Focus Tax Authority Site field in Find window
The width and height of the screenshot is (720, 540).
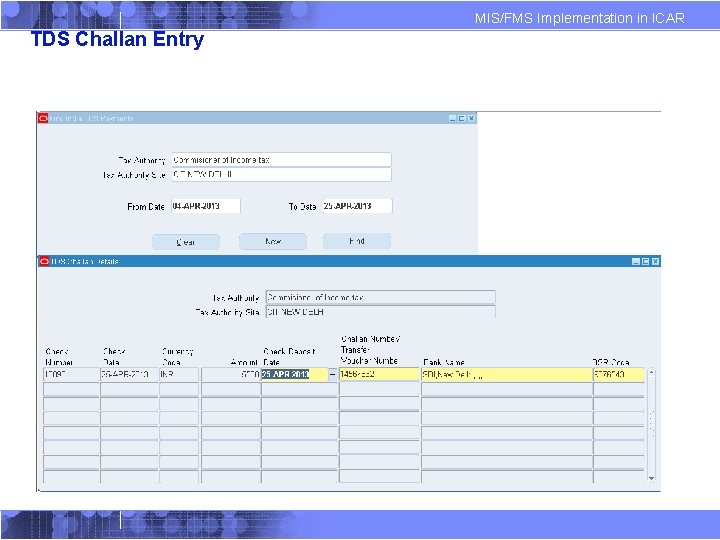281,174
